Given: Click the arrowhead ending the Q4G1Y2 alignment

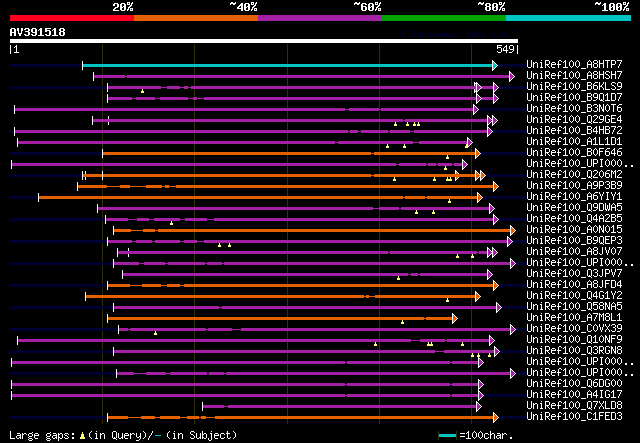Looking at the screenshot, I should pyautogui.click(x=478, y=297).
